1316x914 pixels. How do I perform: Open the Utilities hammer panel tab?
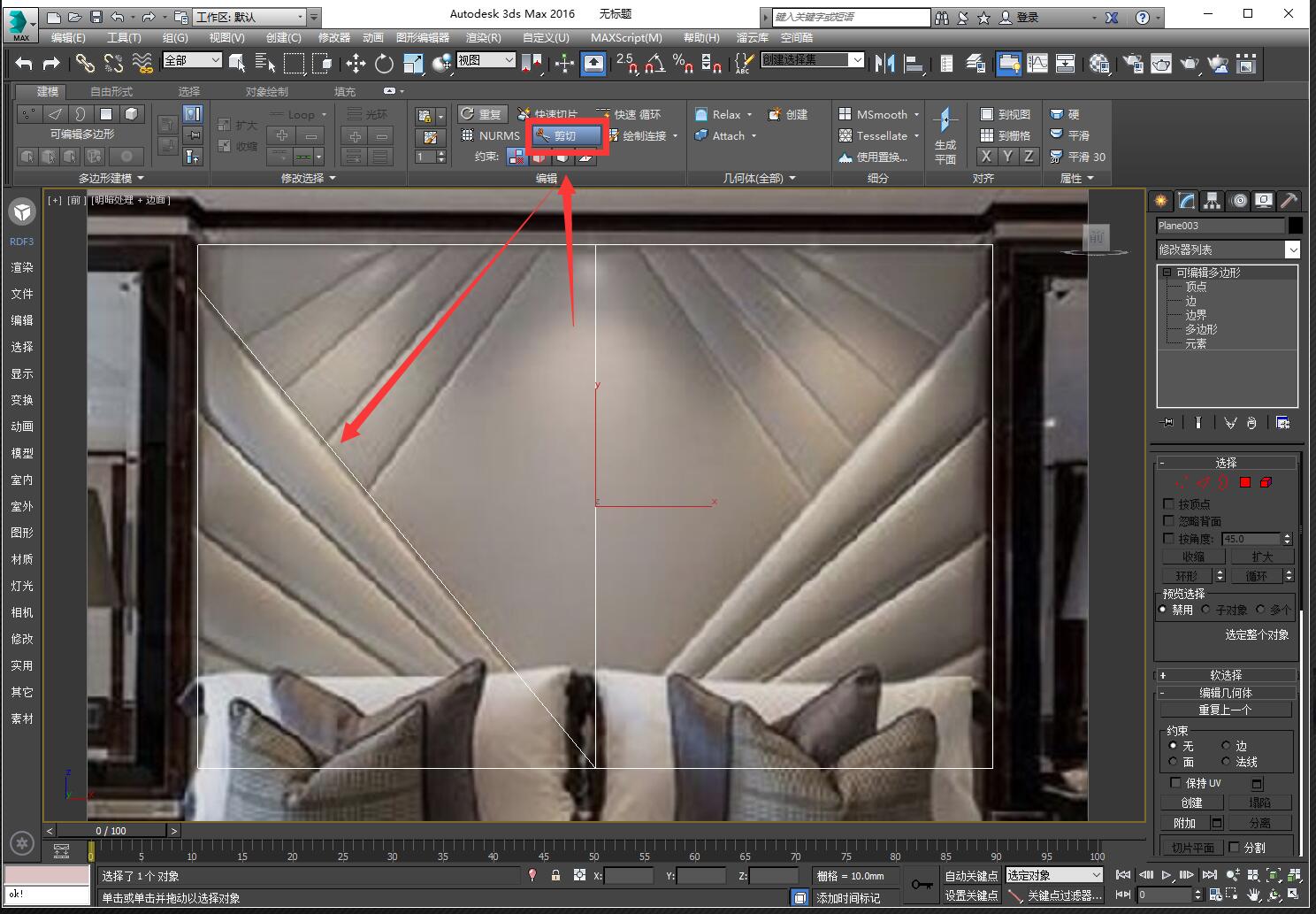coord(1289,200)
